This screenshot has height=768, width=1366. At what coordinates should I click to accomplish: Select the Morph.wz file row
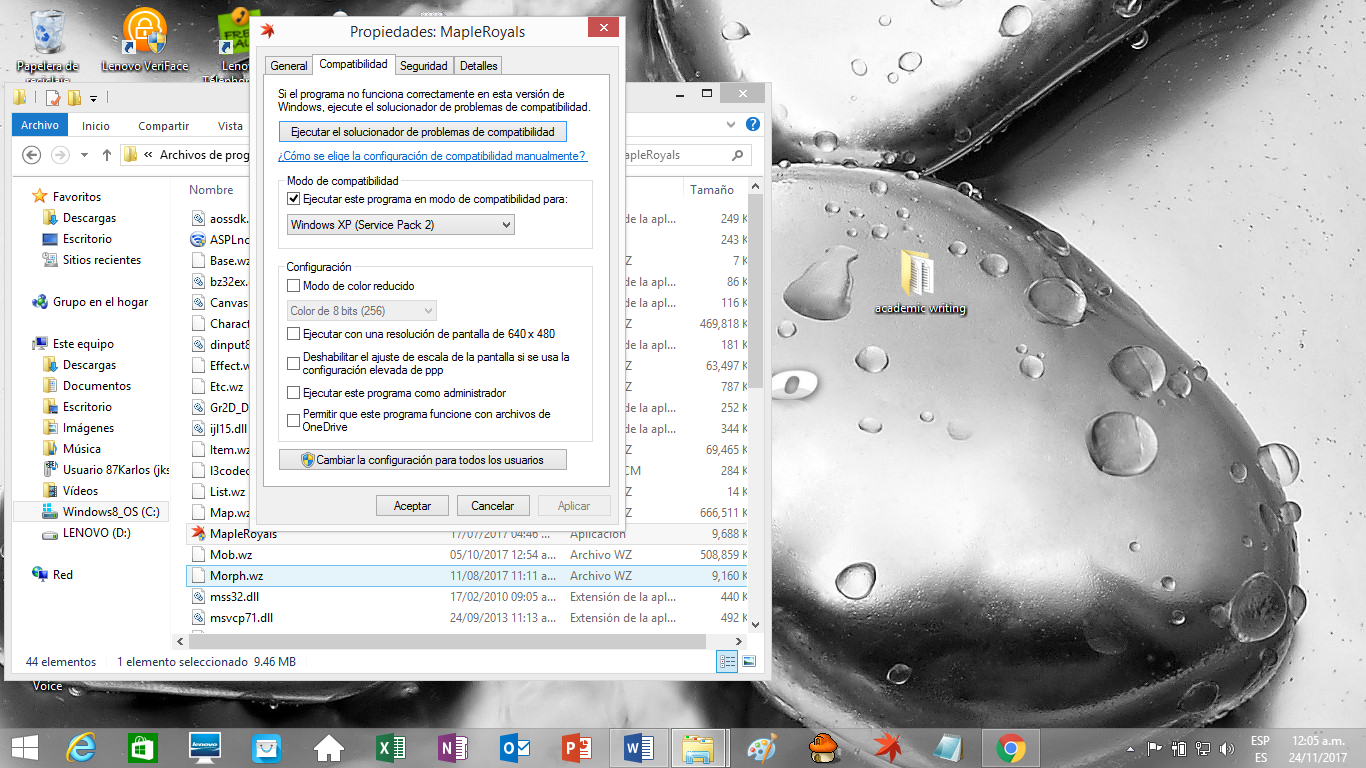tap(466, 576)
